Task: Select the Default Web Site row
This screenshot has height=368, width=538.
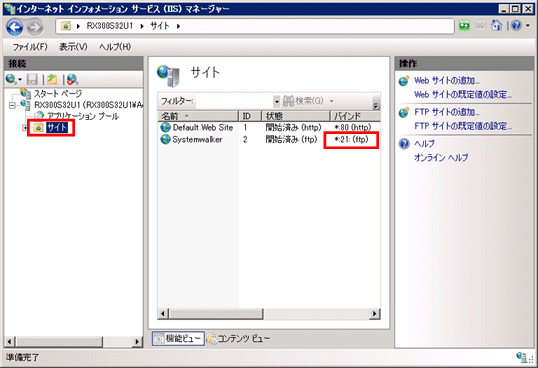Action: click(x=269, y=128)
